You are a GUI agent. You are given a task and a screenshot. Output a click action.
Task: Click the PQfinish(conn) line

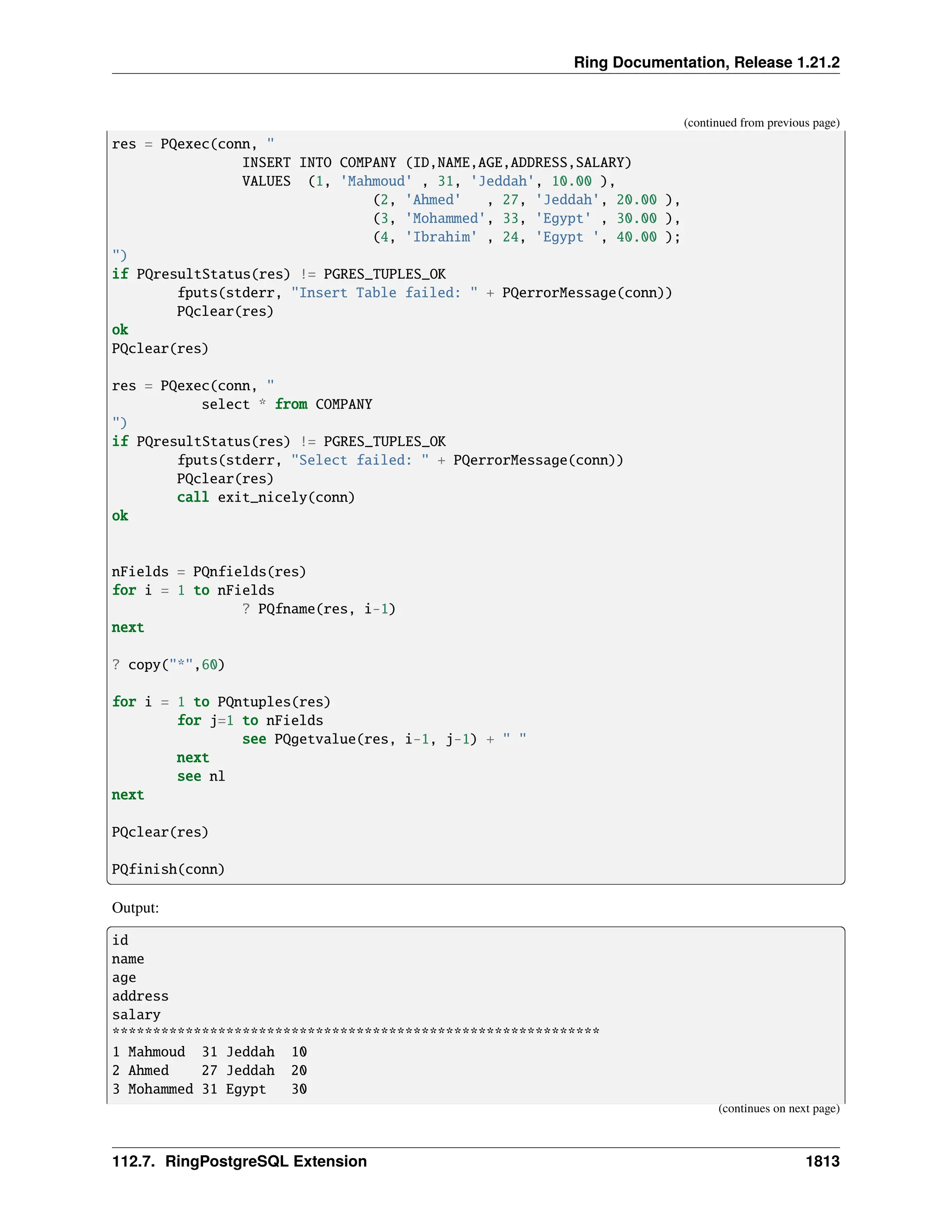[168, 869]
